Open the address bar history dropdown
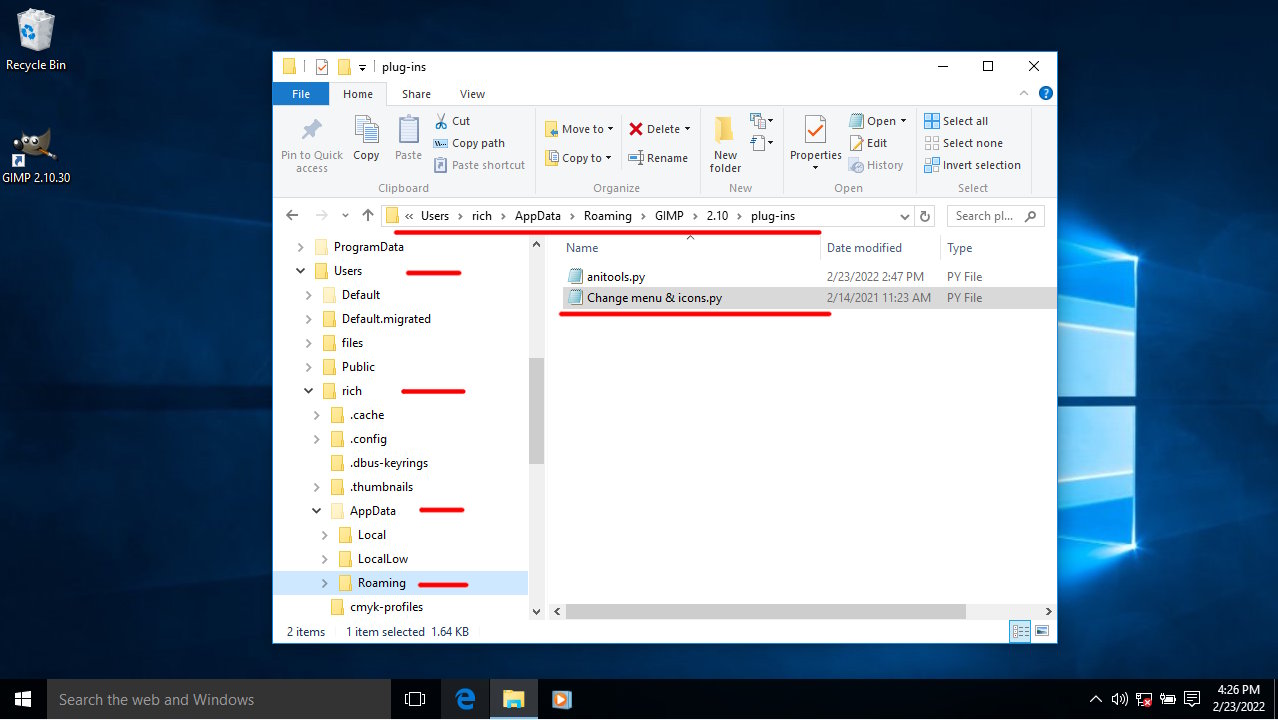Image resolution: width=1278 pixels, height=720 pixels. [x=904, y=216]
